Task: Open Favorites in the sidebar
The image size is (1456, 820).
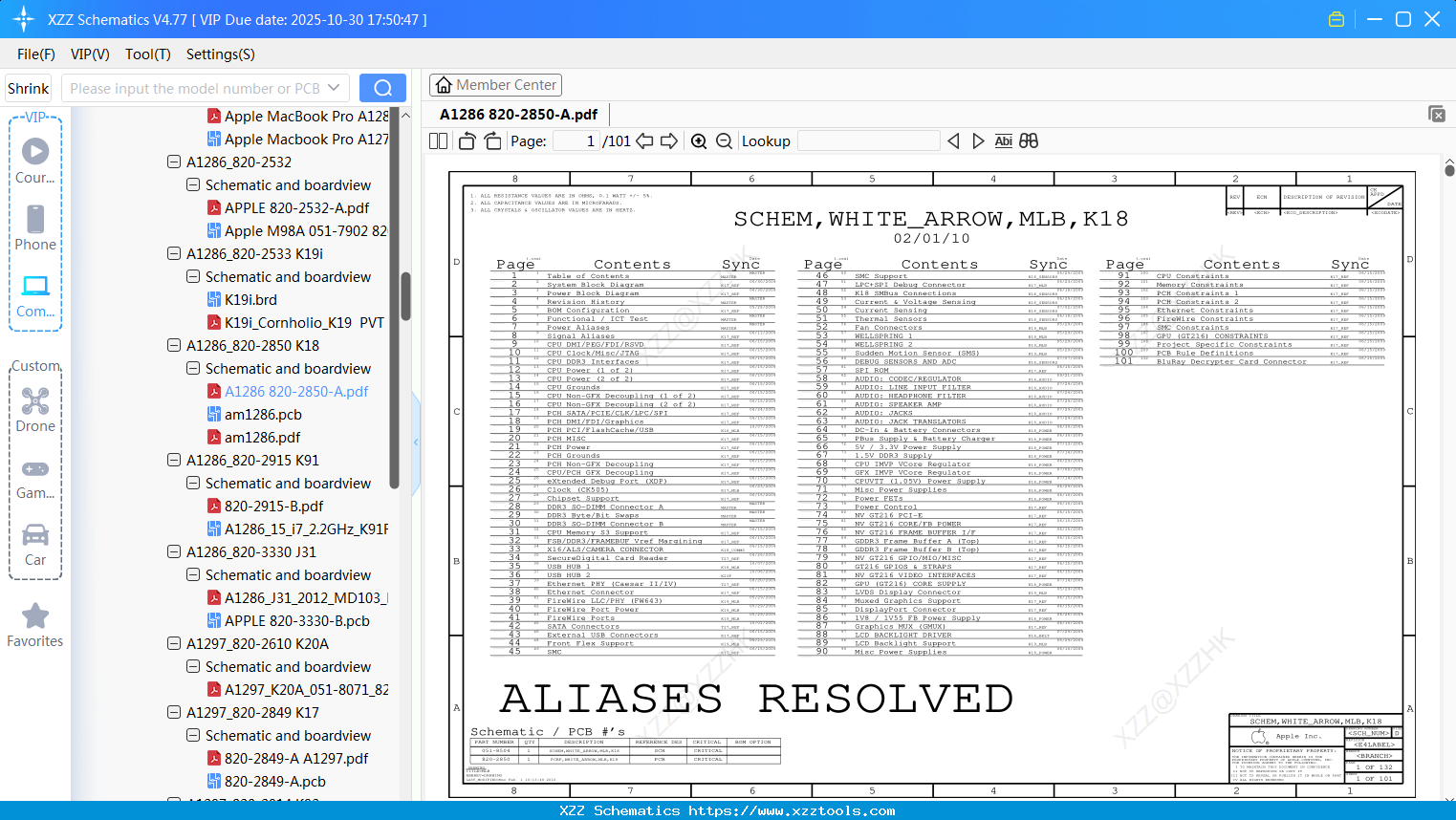Action: tap(35, 625)
